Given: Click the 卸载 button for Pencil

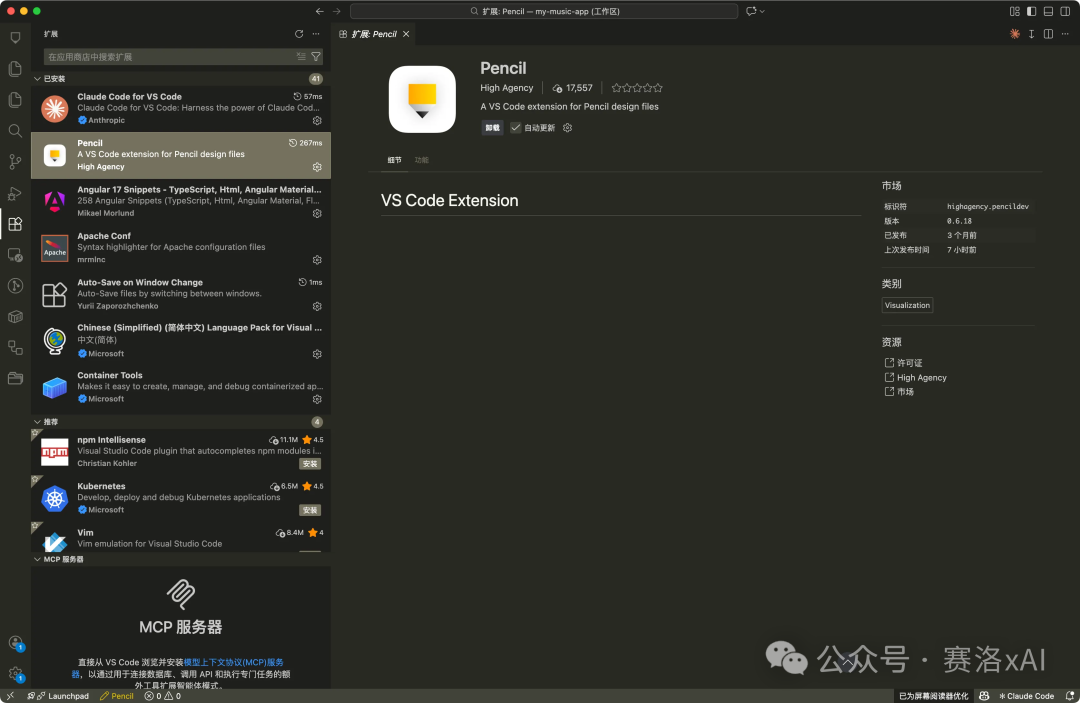Looking at the screenshot, I should pos(492,128).
